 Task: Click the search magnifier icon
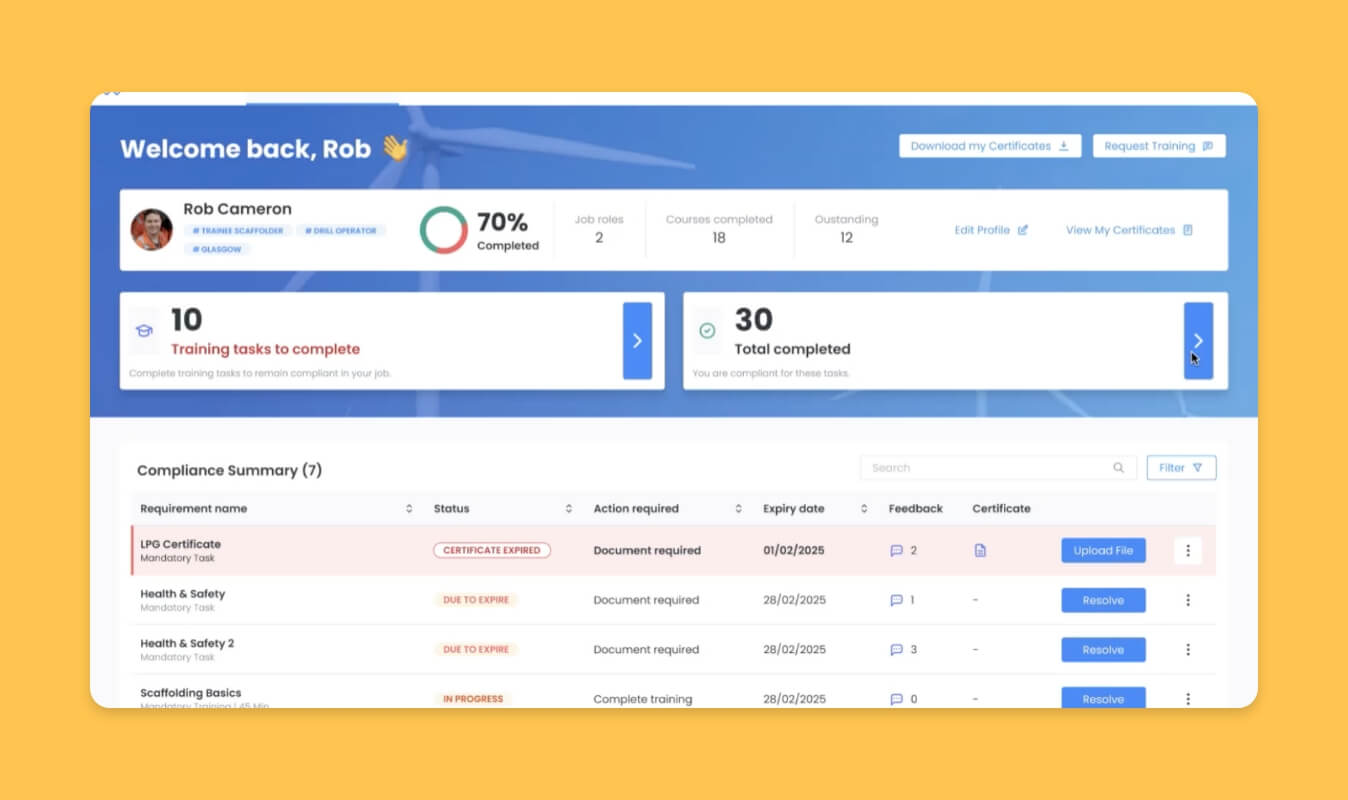pyautogui.click(x=1118, y=468)
